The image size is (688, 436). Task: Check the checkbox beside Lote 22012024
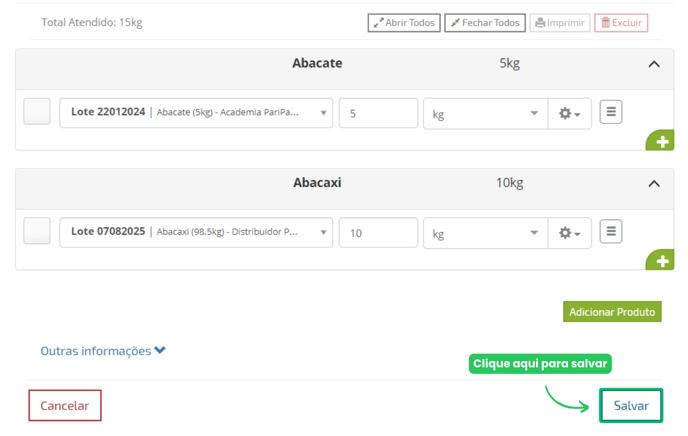[37, 111]
